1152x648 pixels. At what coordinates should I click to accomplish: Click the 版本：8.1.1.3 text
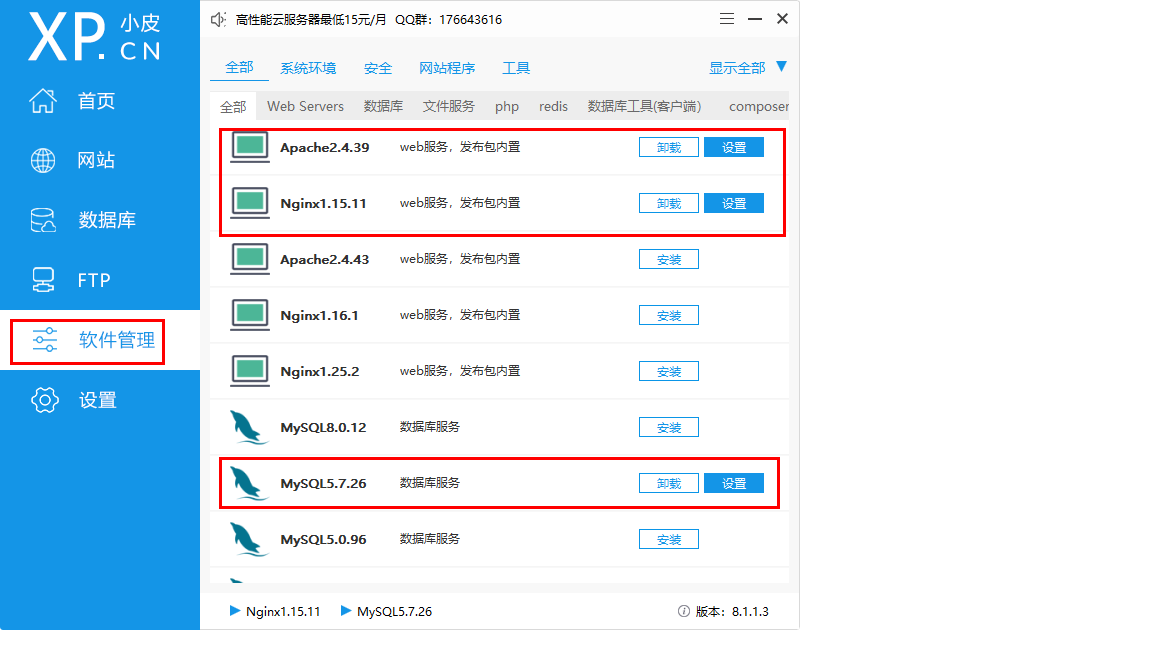[732, 611]
